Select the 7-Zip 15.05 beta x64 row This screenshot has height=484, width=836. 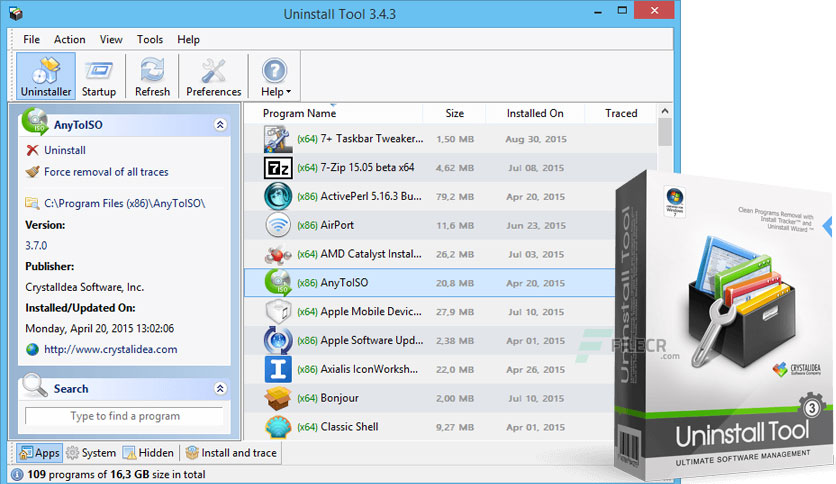pyautogui.click(x=451, y=168)
